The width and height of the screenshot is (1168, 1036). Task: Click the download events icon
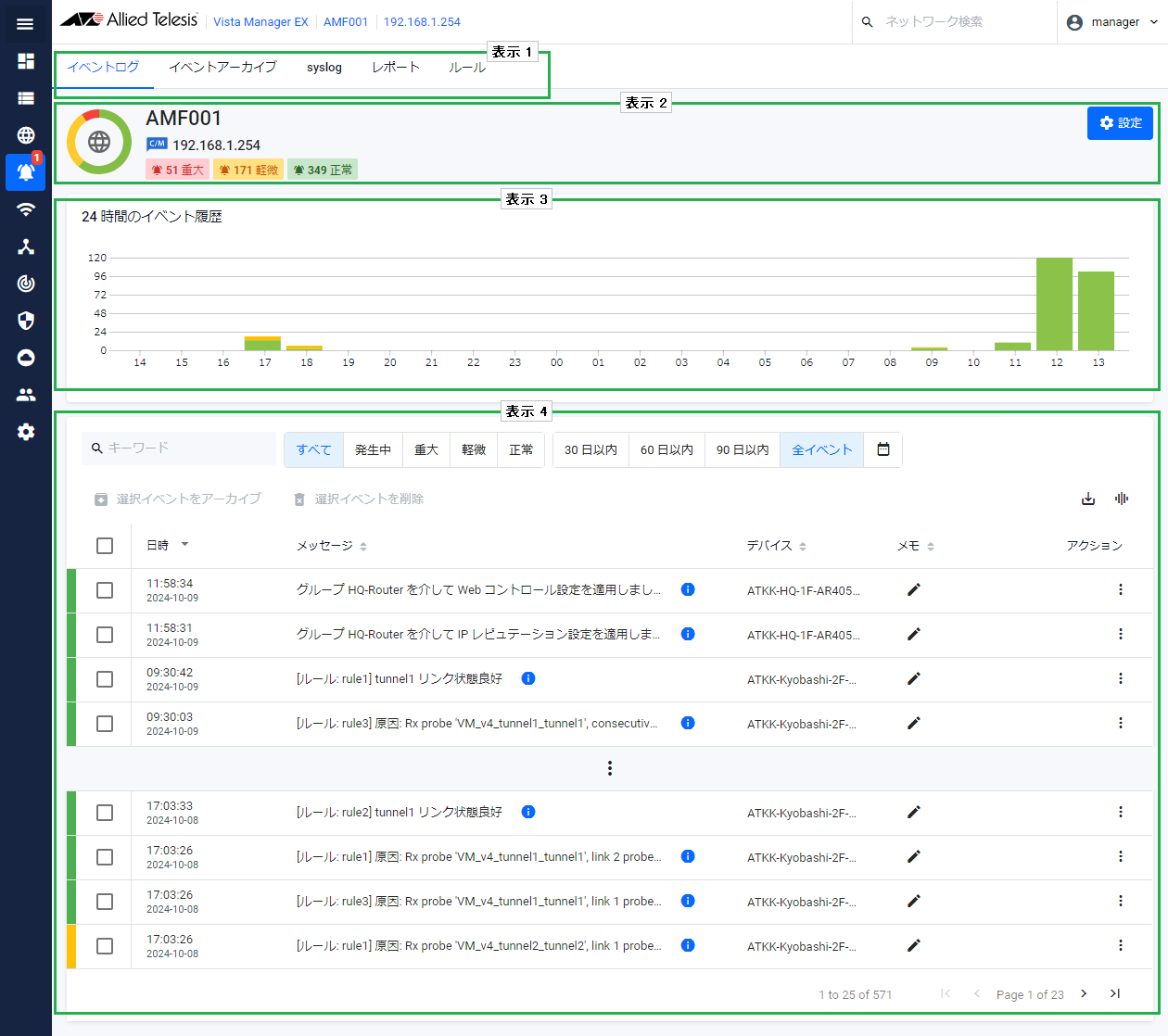click(x=1088, y=499)
